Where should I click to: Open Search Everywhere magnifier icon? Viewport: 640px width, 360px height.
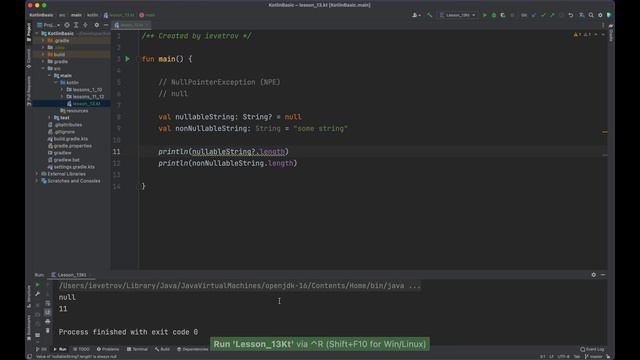(x=591, y=15)
